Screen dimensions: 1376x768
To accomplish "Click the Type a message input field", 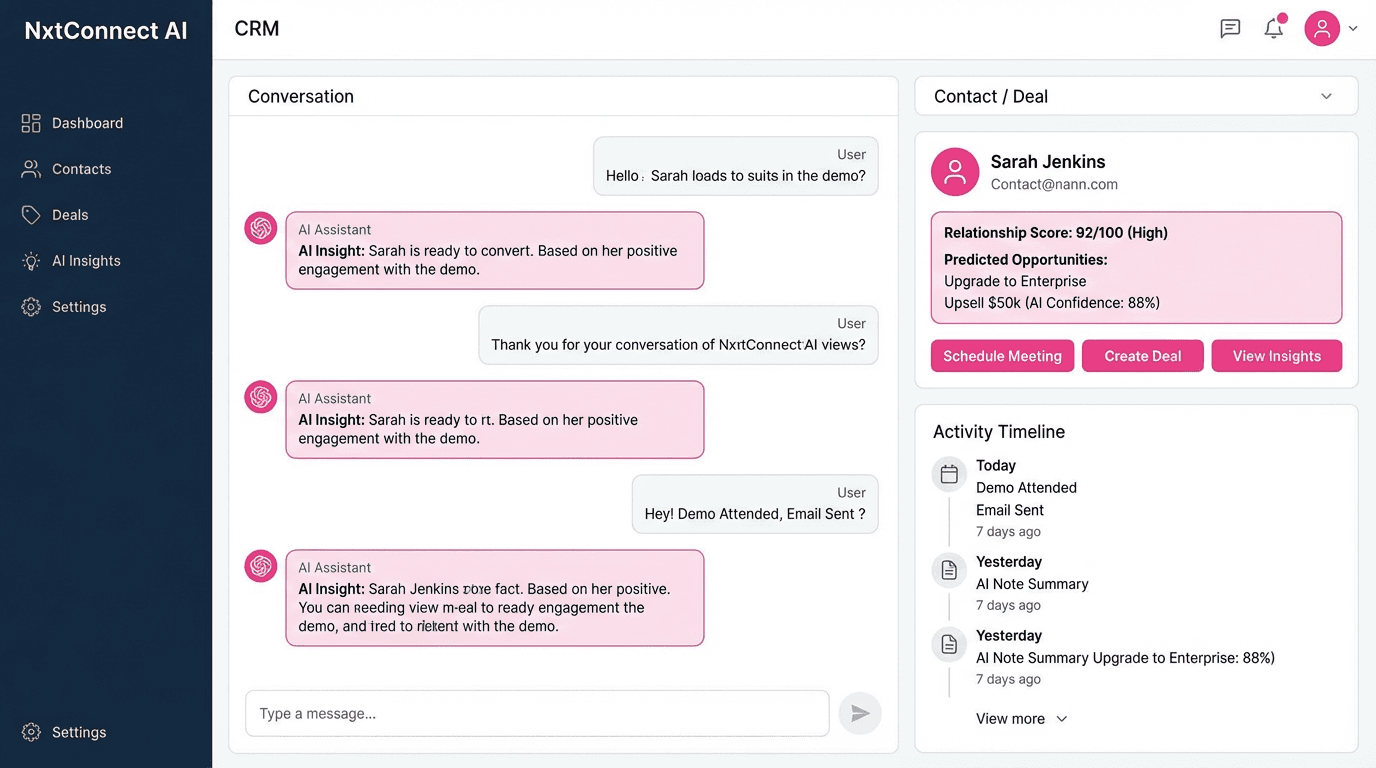I will 537,713.
